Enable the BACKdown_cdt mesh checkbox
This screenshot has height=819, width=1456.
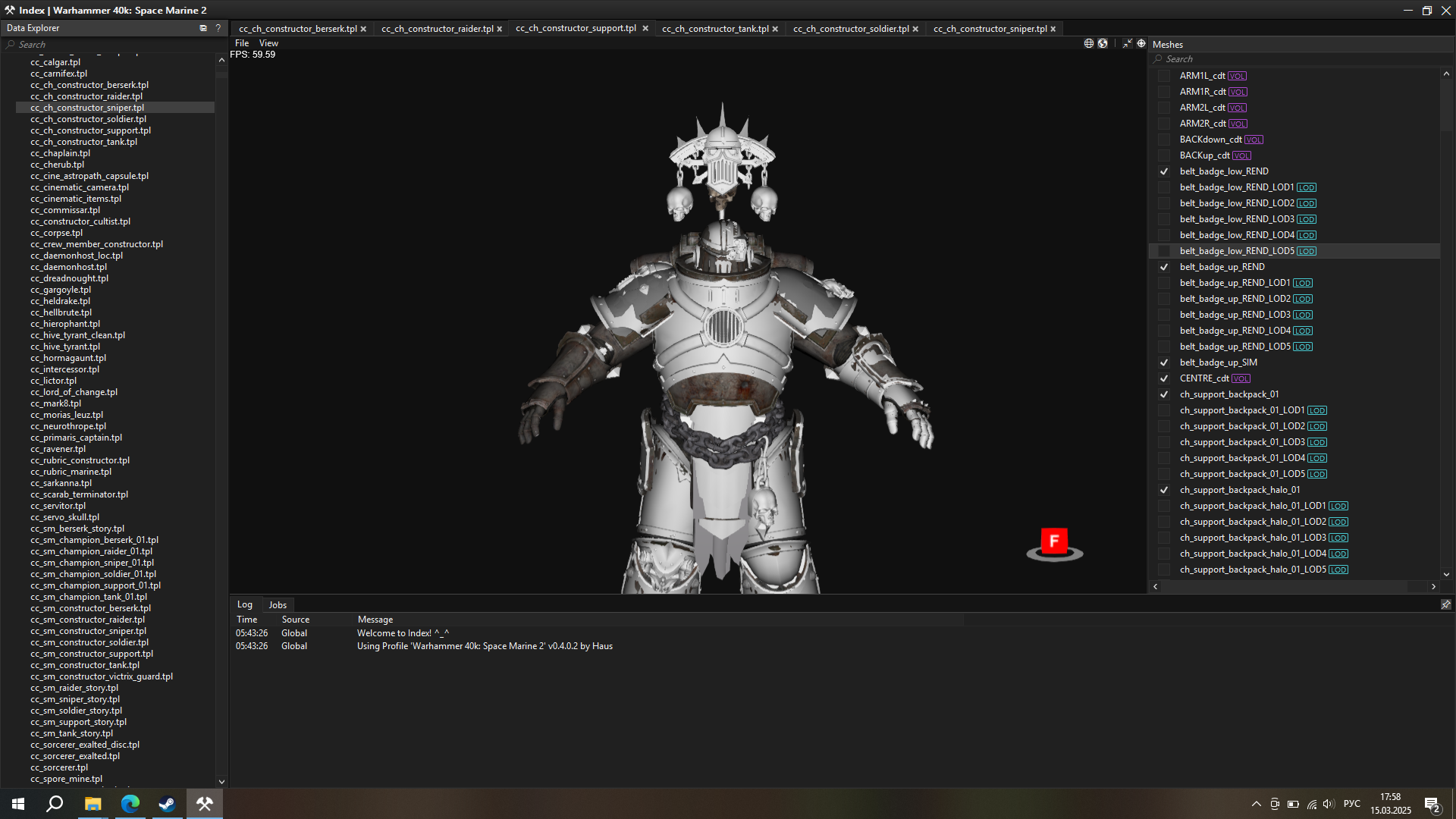click(1164, 140)
